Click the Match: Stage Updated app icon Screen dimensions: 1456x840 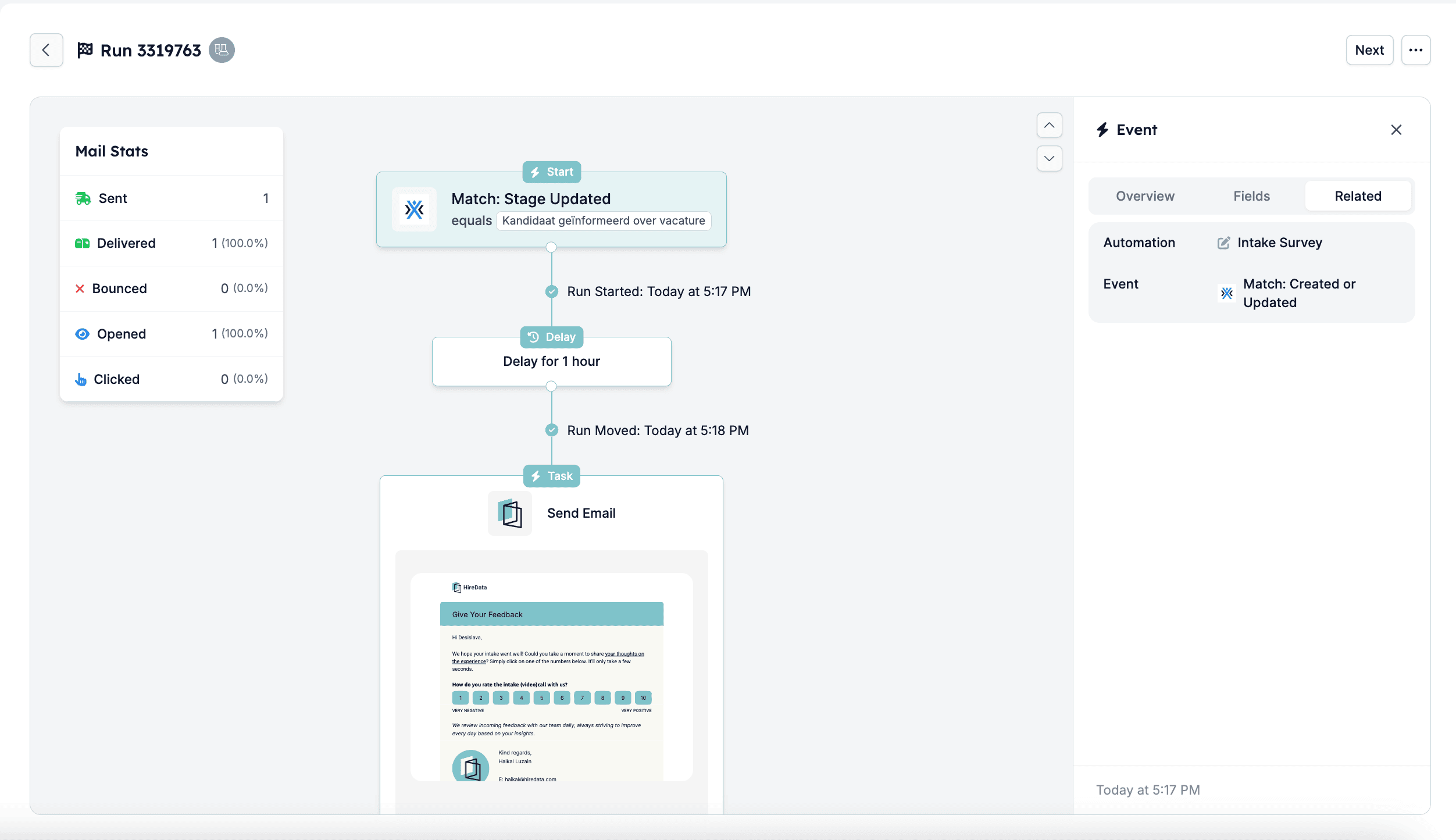pyautogui.click(x=414, y=209)
